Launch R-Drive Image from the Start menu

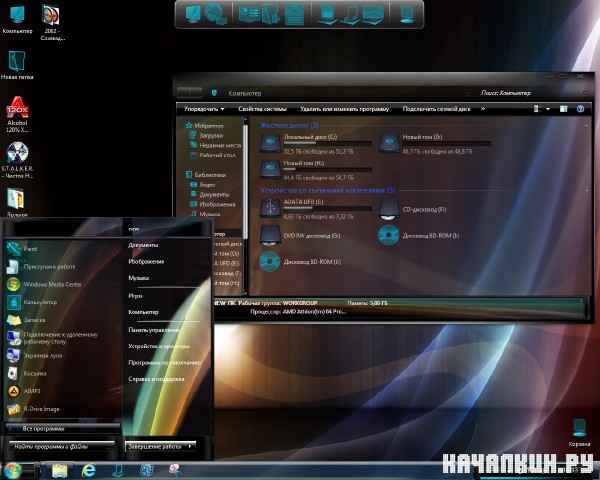point(34,409)
